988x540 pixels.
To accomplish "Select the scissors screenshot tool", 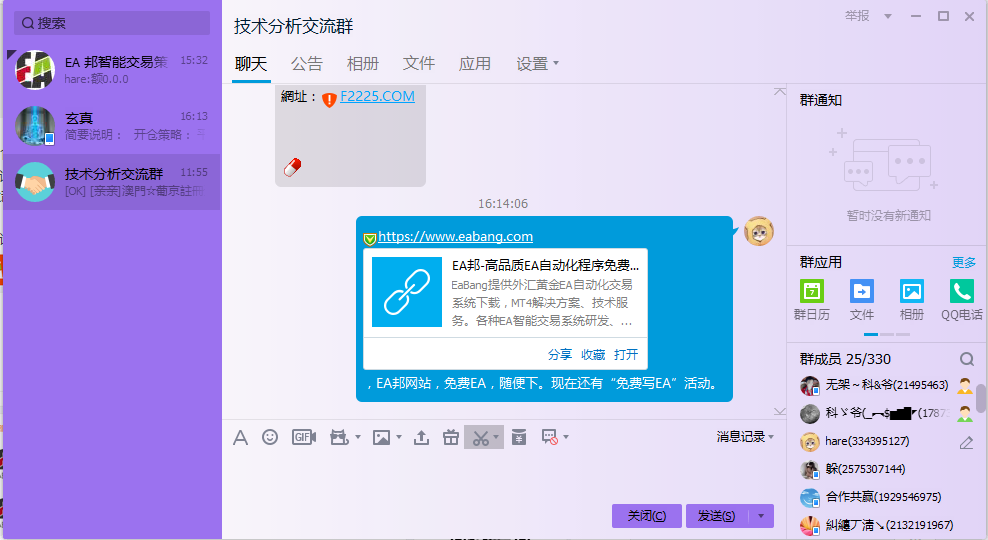I will (481, 437).
